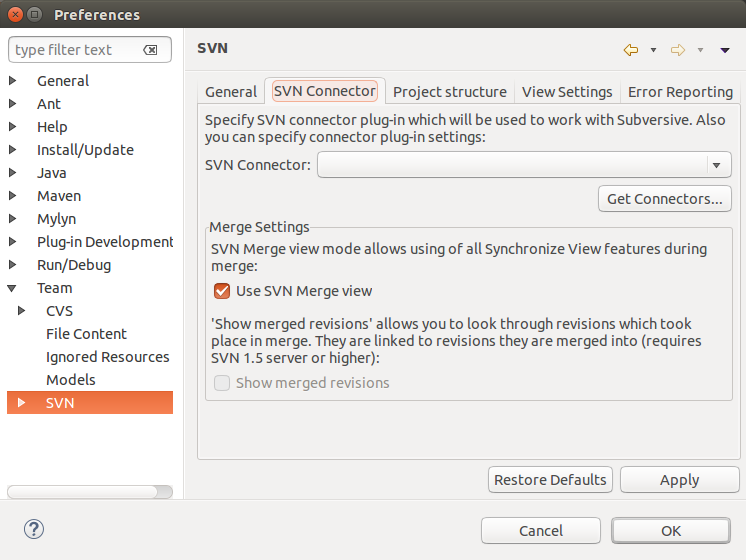Expand the Run/Debug tree node

point(13,265)
